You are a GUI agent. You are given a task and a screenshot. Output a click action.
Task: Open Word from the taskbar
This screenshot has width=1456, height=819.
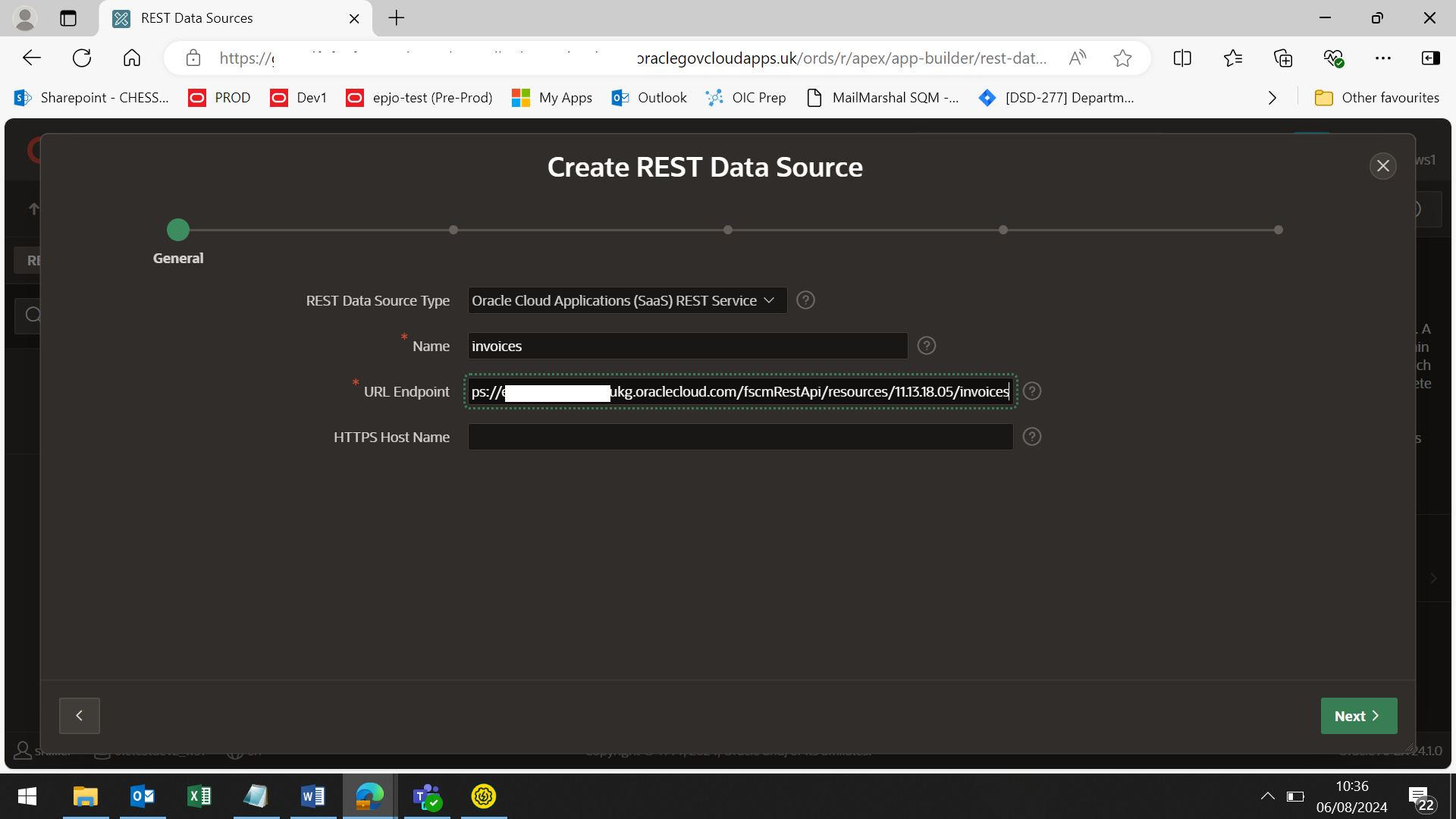[x=313, y=796]
